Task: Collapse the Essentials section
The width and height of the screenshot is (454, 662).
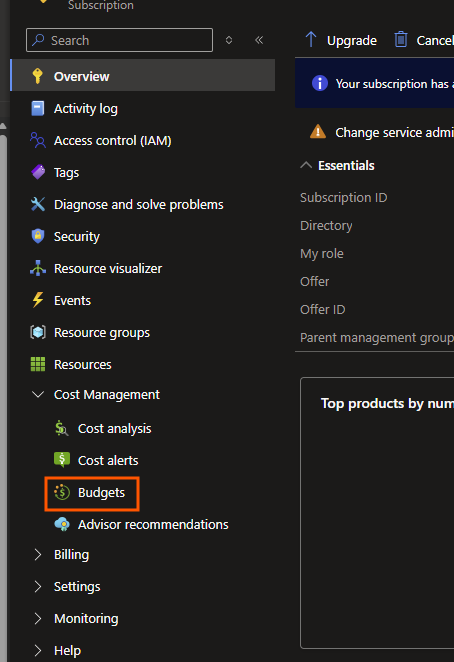Action: (306, 165)
